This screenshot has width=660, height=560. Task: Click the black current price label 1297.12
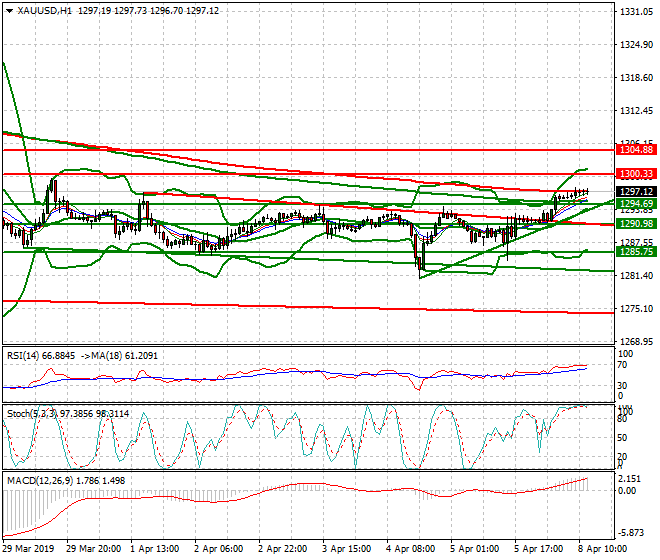[636, 192]
